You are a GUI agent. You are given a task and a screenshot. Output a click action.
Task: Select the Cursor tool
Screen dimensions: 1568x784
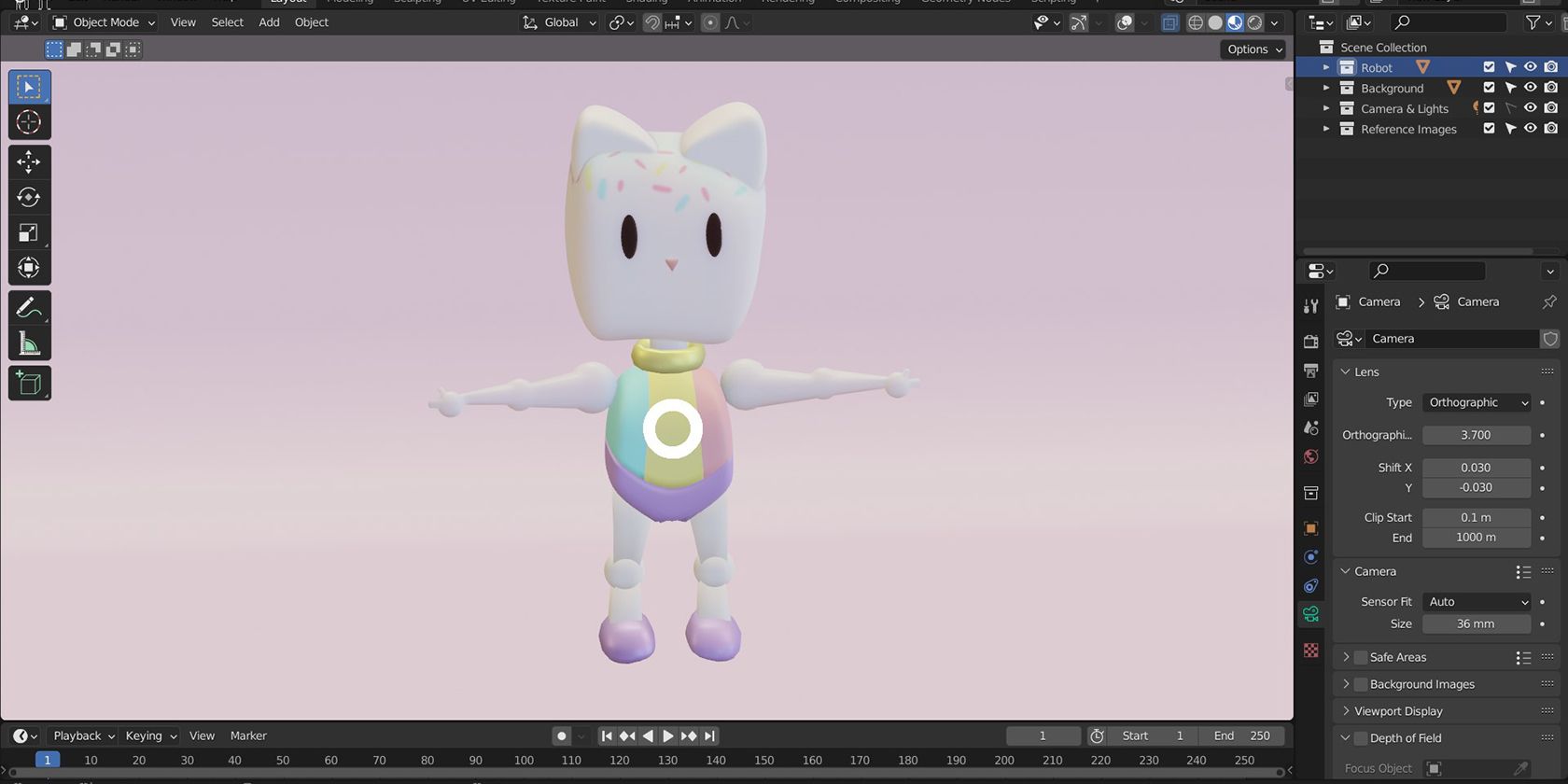click(x=29, y=122)
